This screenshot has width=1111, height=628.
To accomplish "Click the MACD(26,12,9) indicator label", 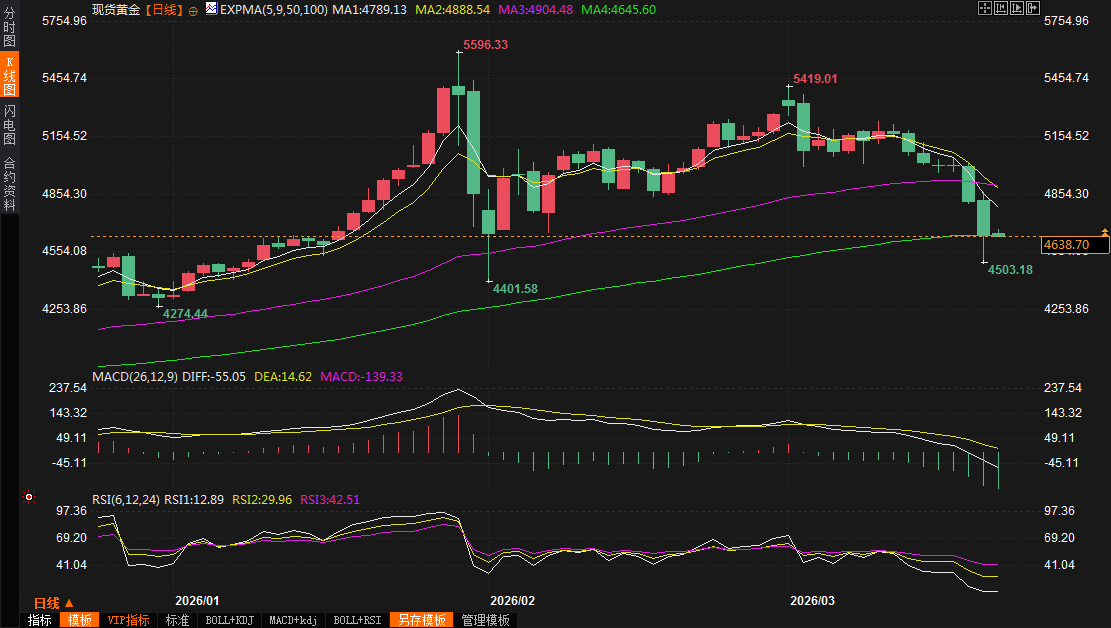I will coord(135,376).
